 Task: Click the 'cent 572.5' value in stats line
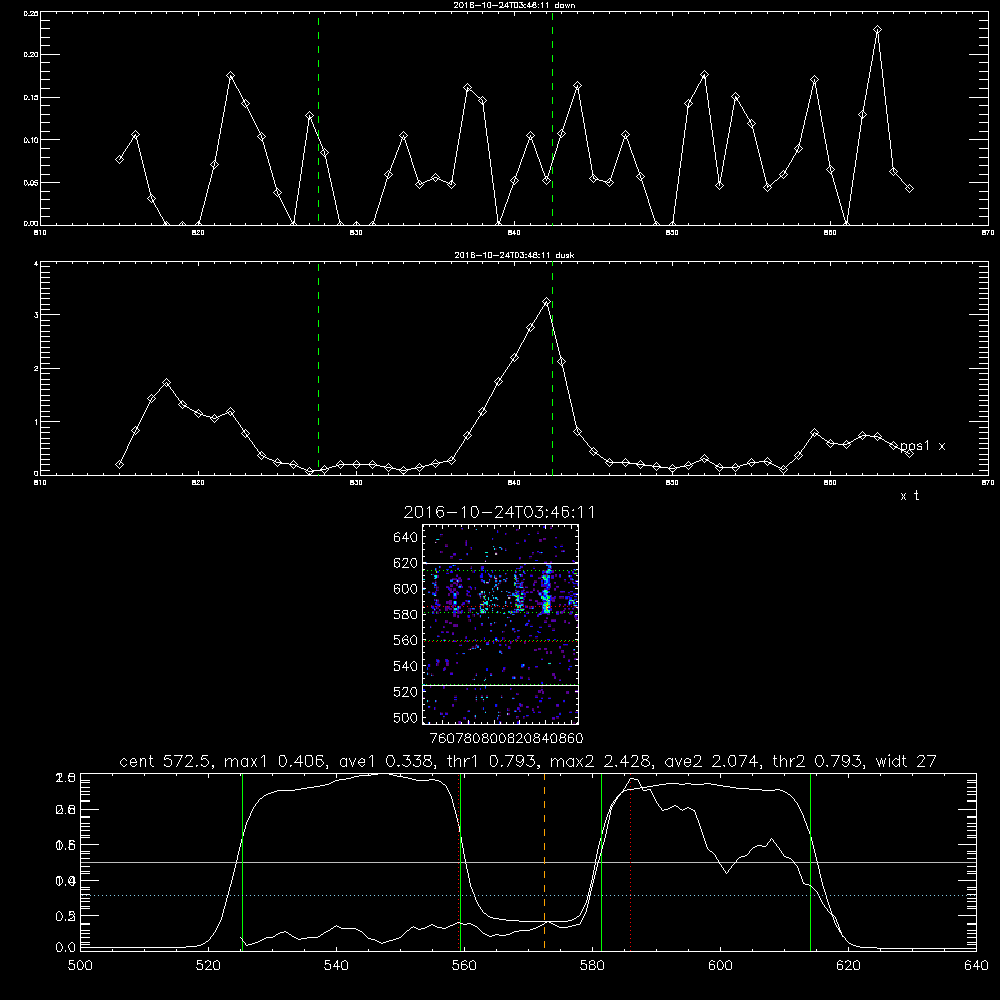(168, 761)
